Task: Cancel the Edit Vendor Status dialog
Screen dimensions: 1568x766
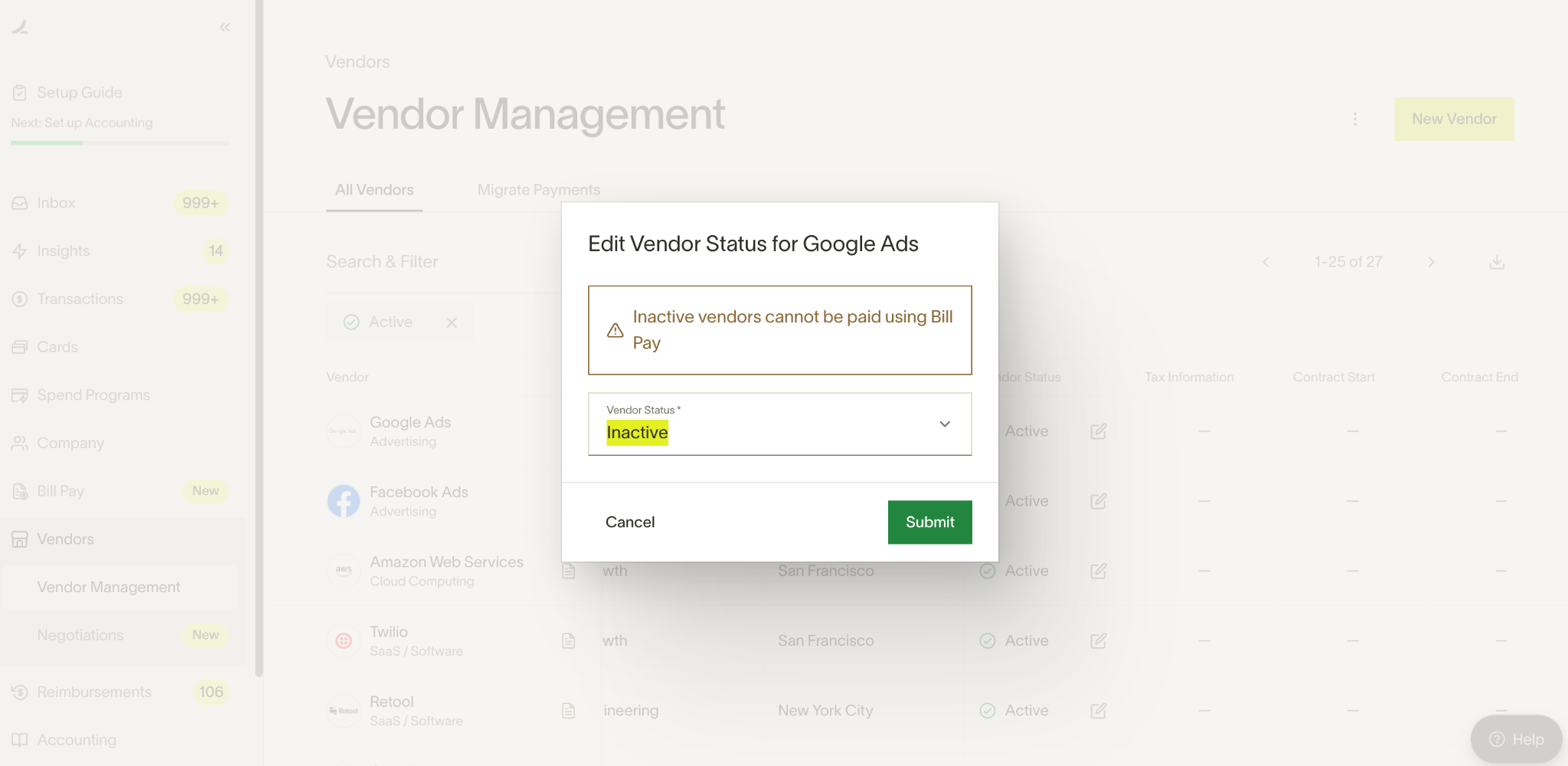Action: [x=630, y=522]
